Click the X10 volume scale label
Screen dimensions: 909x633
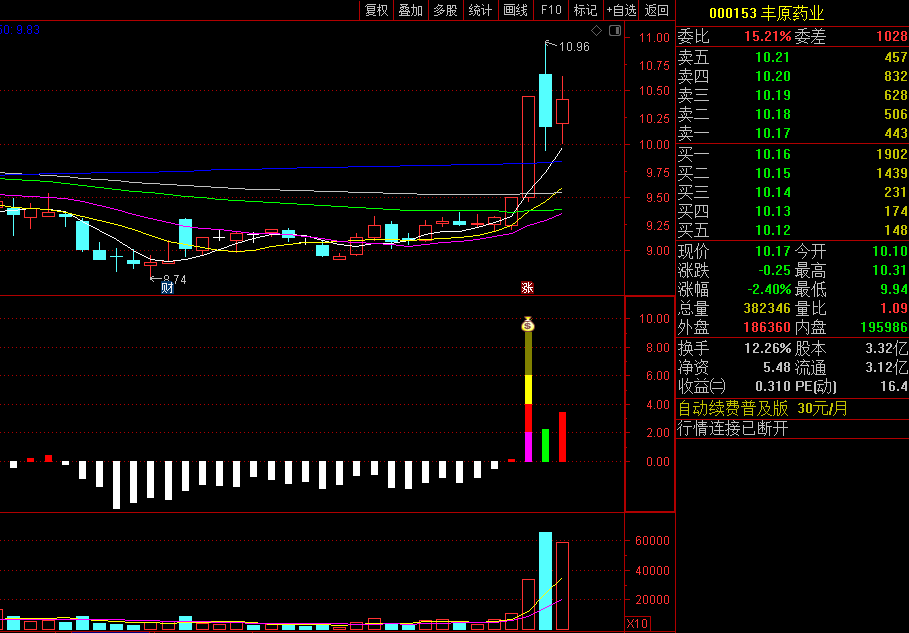[637, 623]
